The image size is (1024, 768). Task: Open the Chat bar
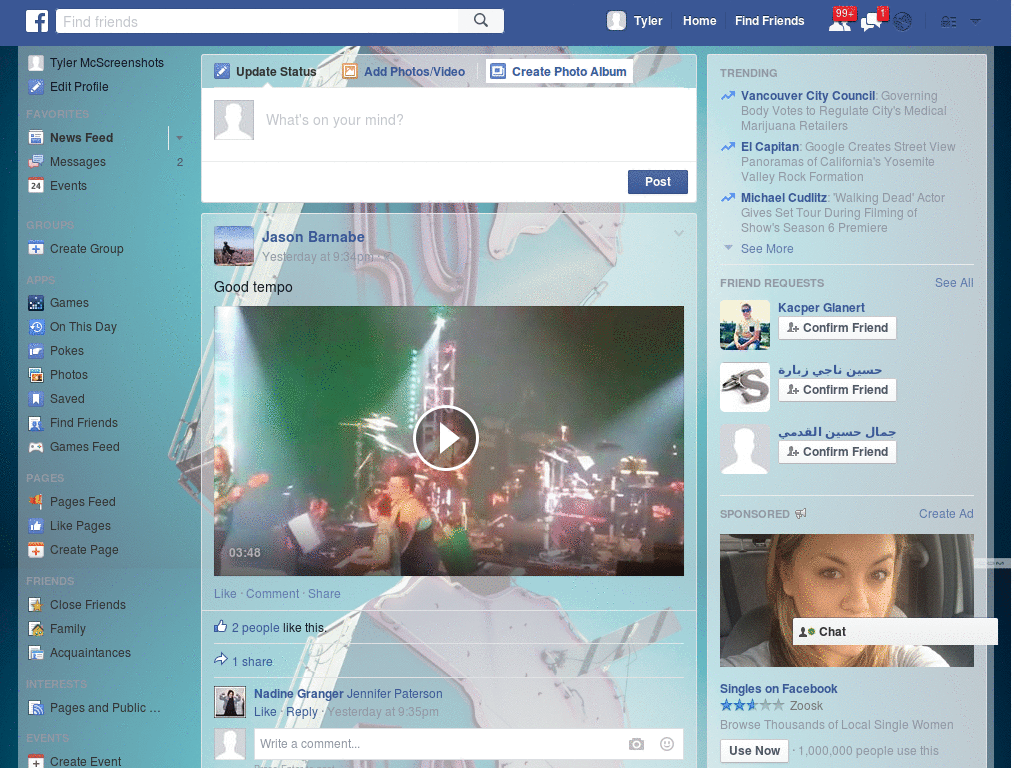click(895, 632)
